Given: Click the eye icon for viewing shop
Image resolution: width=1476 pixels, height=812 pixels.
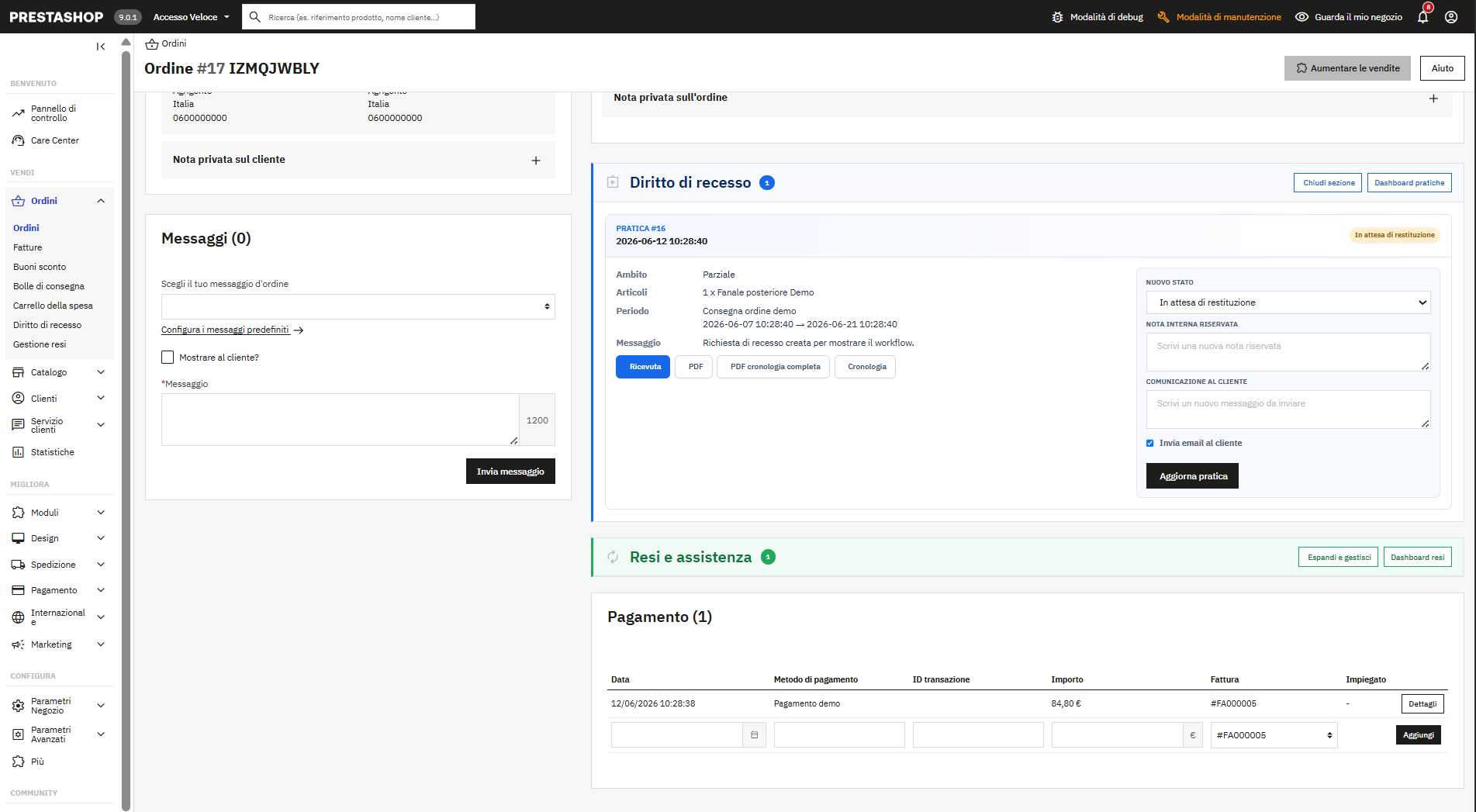Looking at the screenshot, I should [x=1302, y=17].
